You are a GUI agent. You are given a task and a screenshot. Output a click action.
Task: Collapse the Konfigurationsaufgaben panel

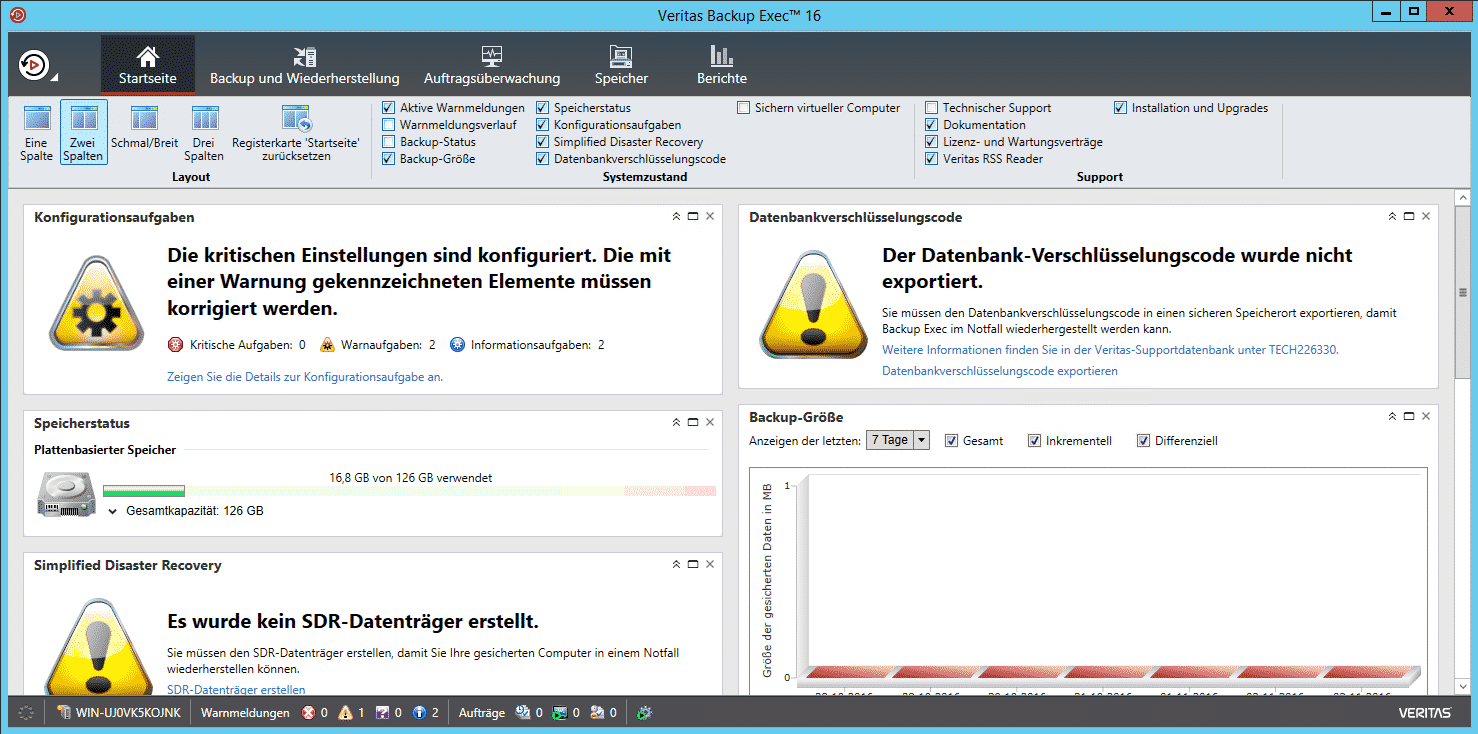[676, 217]
